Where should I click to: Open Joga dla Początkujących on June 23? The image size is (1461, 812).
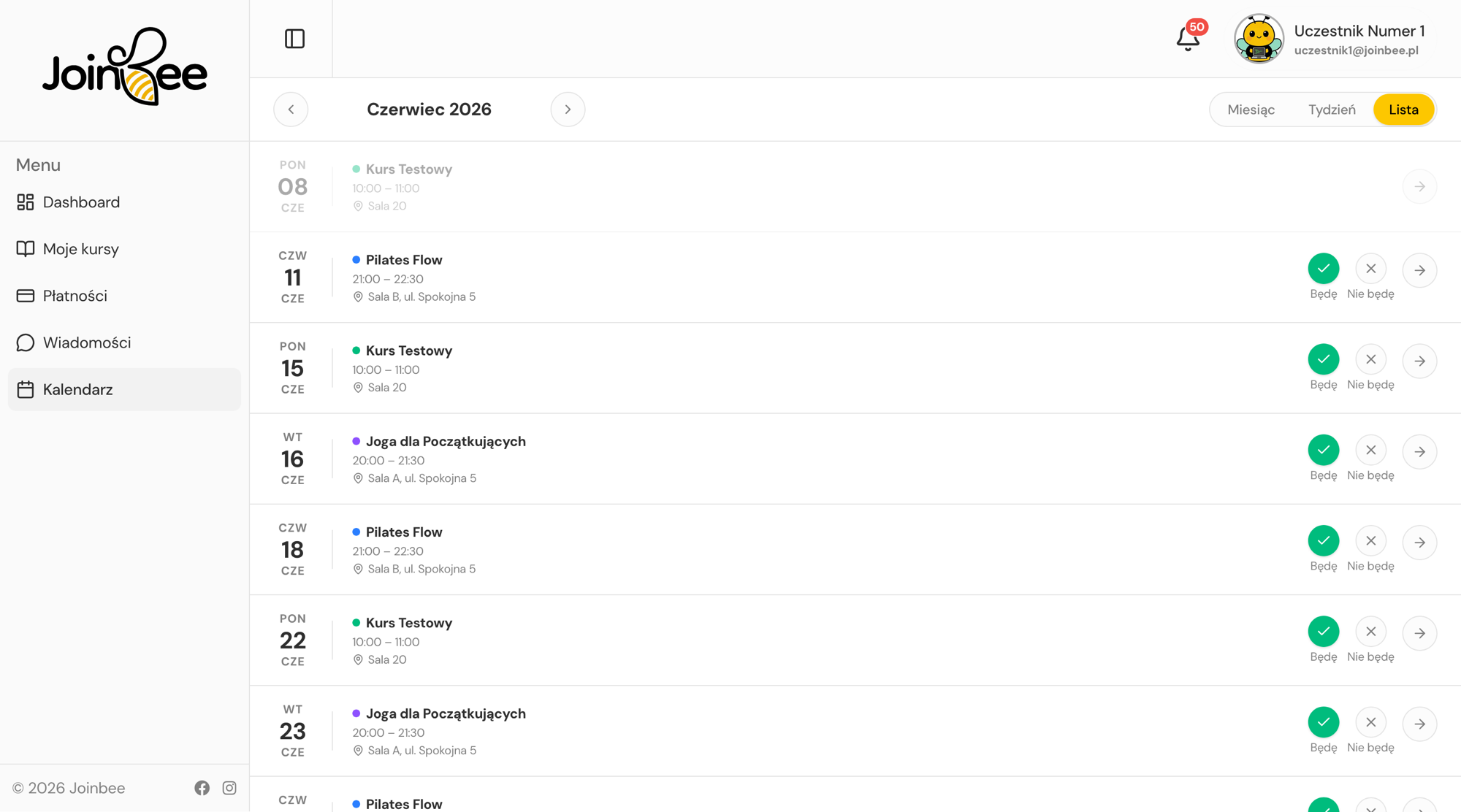click(x=446, y=713)
